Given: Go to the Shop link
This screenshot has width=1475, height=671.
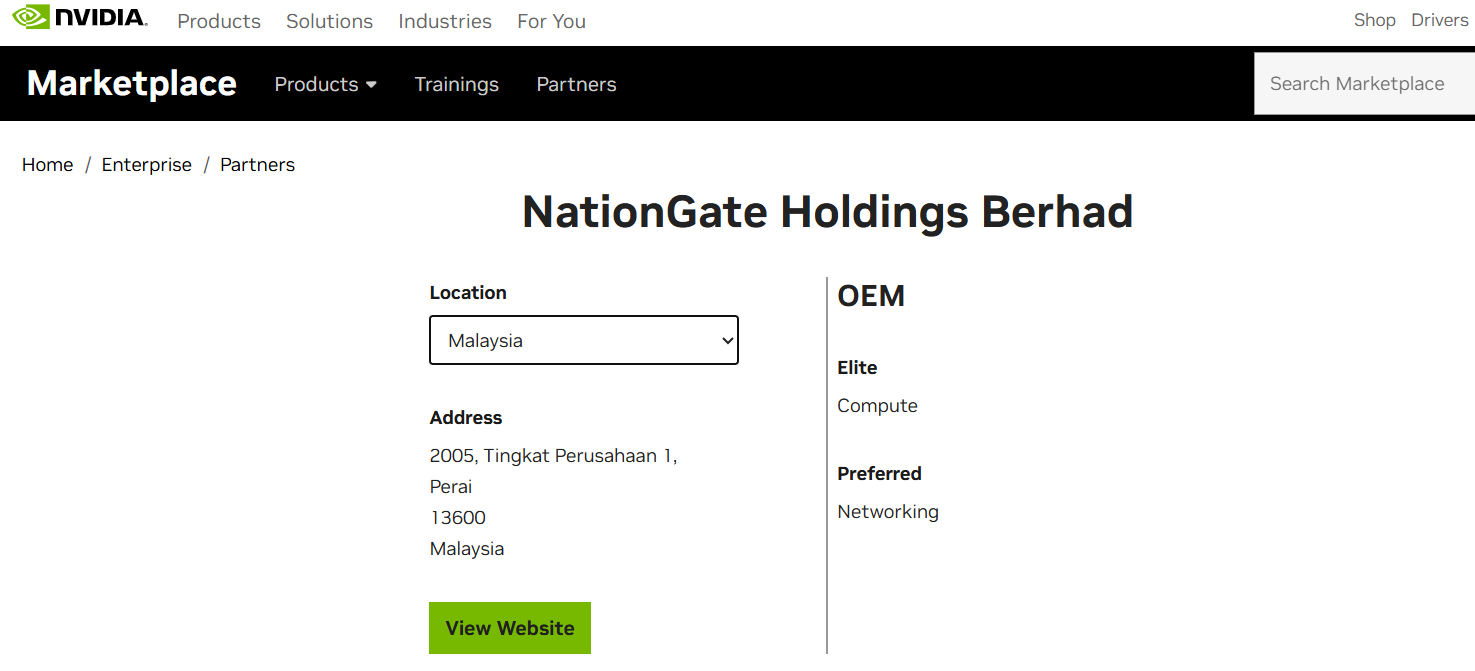Looking at the screenshot, I should coord(1374,20).
